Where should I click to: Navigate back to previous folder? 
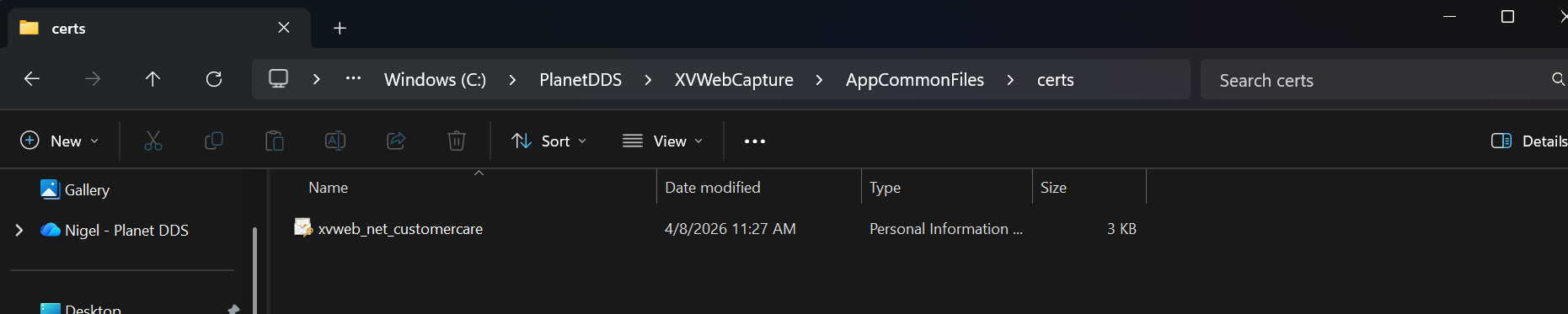click(x=32, y=79)
